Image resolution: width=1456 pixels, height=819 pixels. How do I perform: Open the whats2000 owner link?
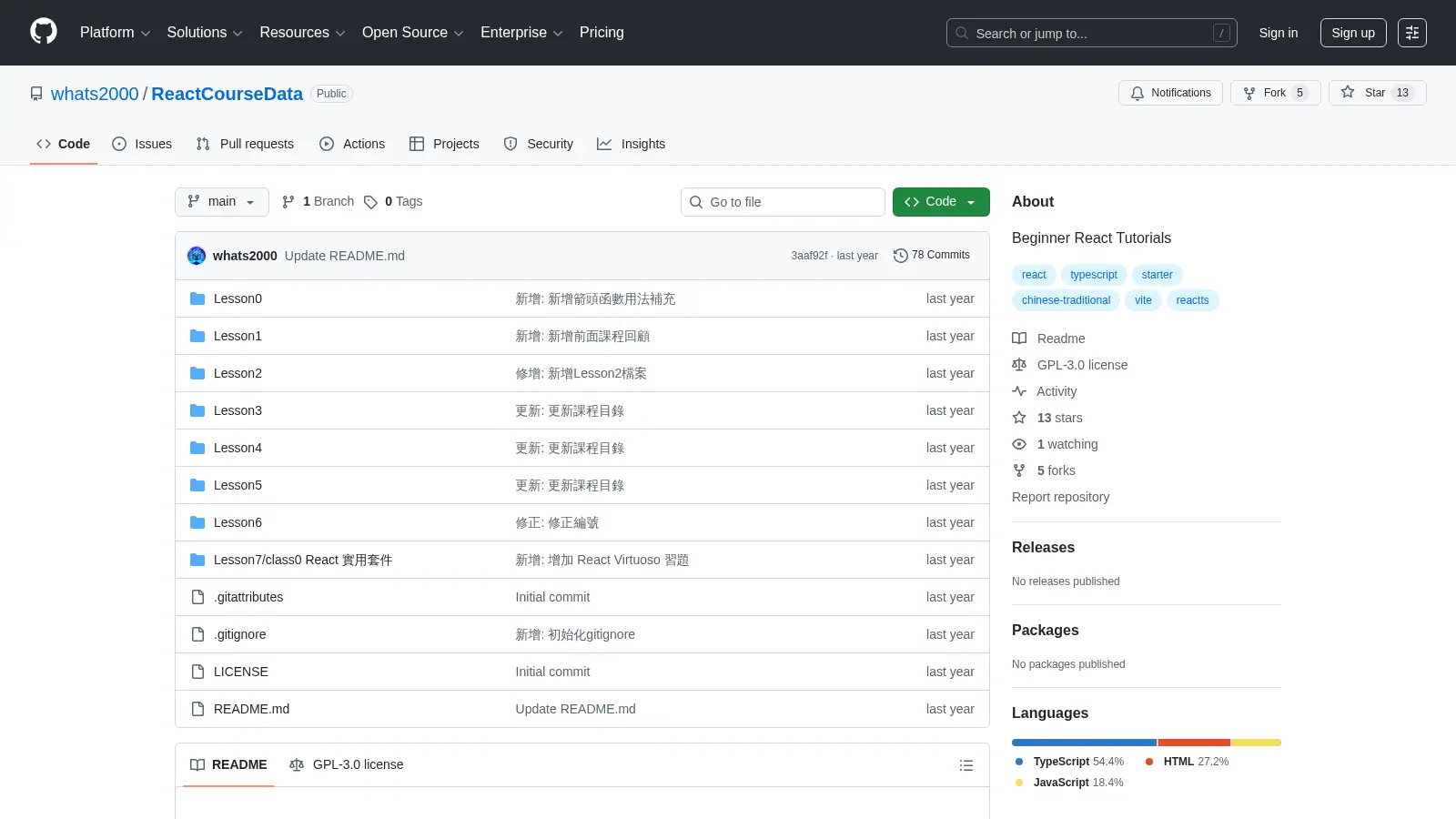(95, 94)
